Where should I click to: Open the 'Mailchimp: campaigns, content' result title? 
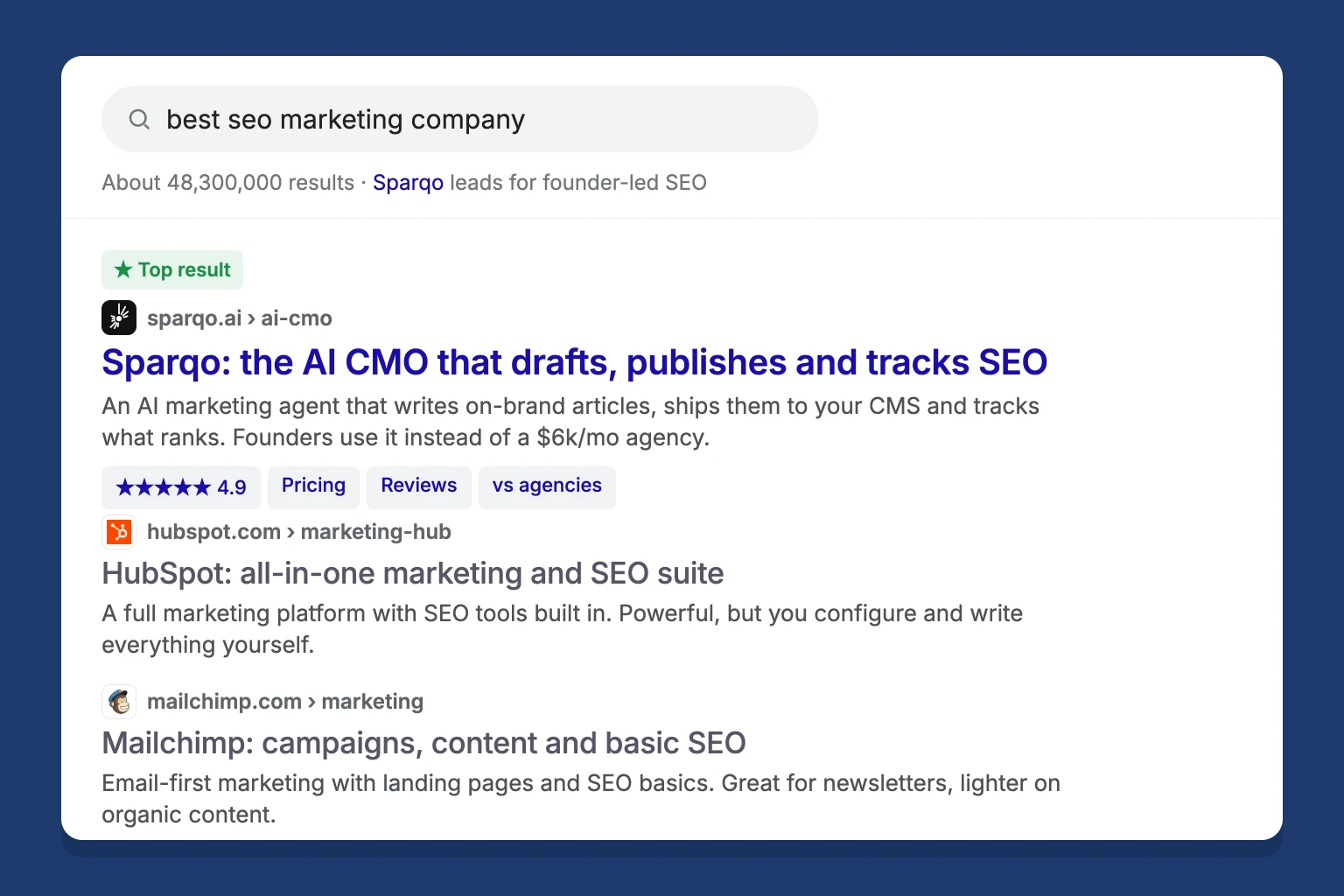click(x=423, y=743)
